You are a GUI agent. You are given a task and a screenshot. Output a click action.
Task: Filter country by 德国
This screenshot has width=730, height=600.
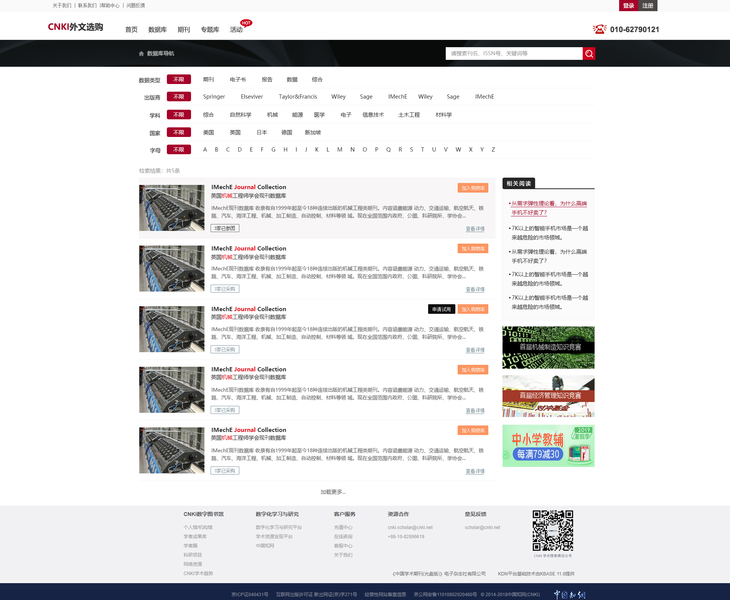pyautogui.click(x=287, y=133)
